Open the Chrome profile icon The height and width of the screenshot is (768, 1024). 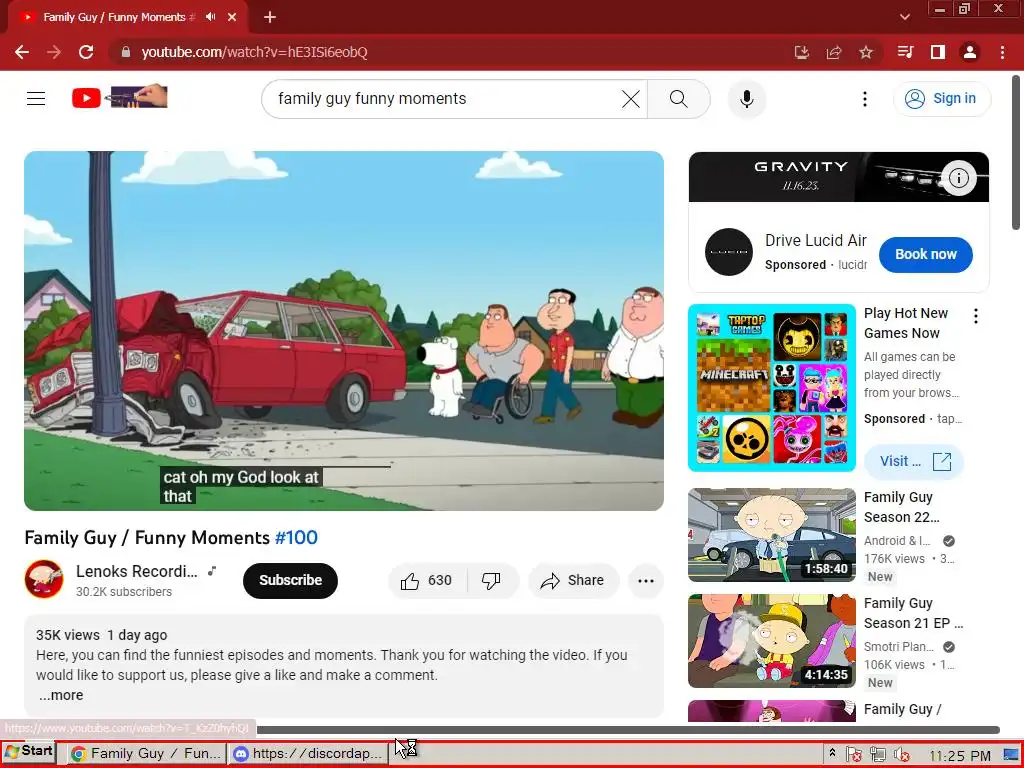(x=970, y=52)
